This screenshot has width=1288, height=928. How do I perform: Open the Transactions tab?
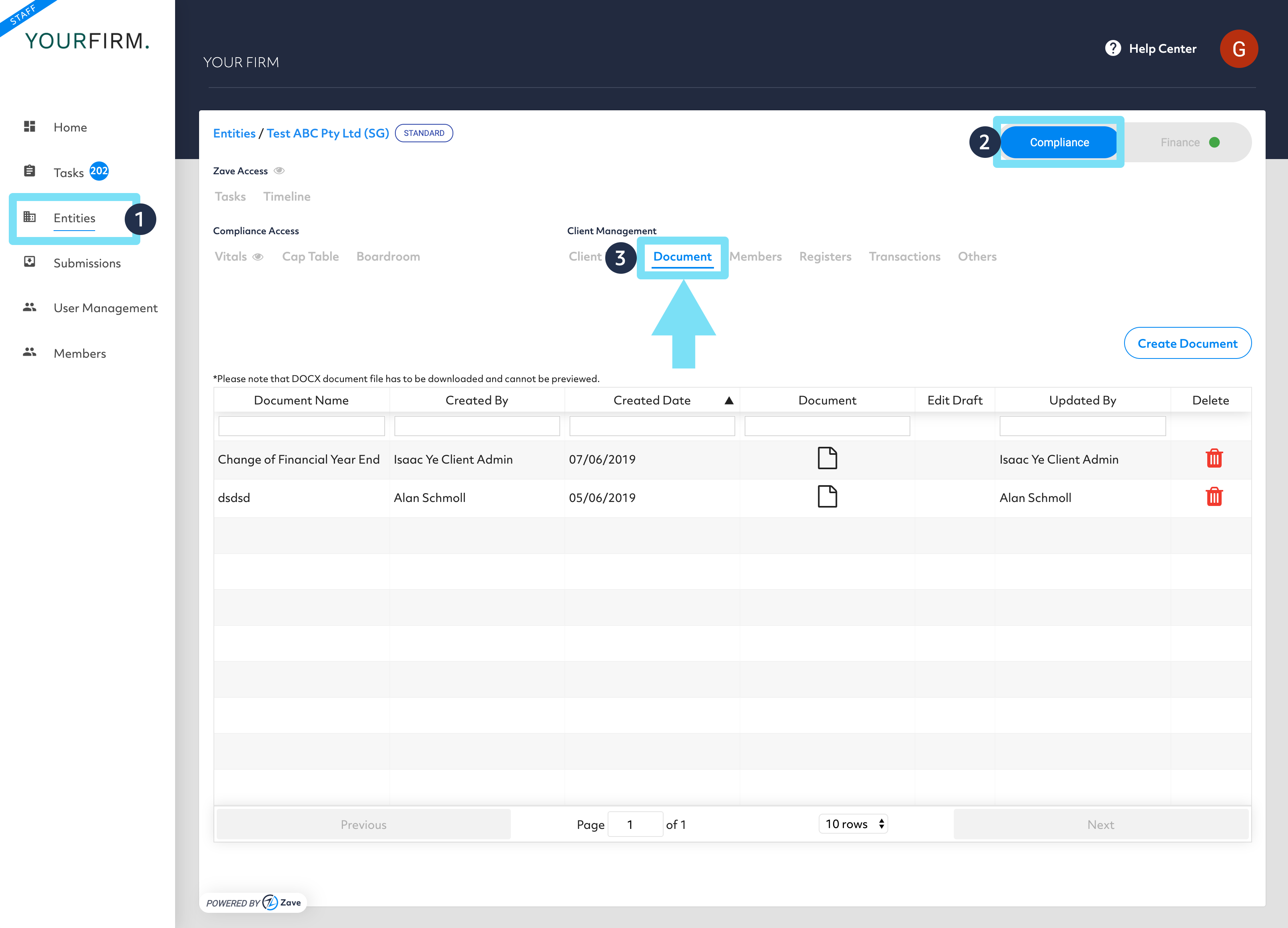click(905, 257)
